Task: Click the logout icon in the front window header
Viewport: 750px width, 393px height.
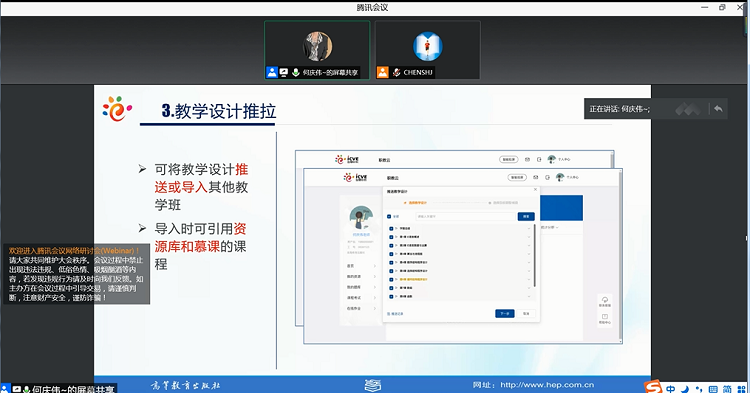Action: (x=548, y=177)
